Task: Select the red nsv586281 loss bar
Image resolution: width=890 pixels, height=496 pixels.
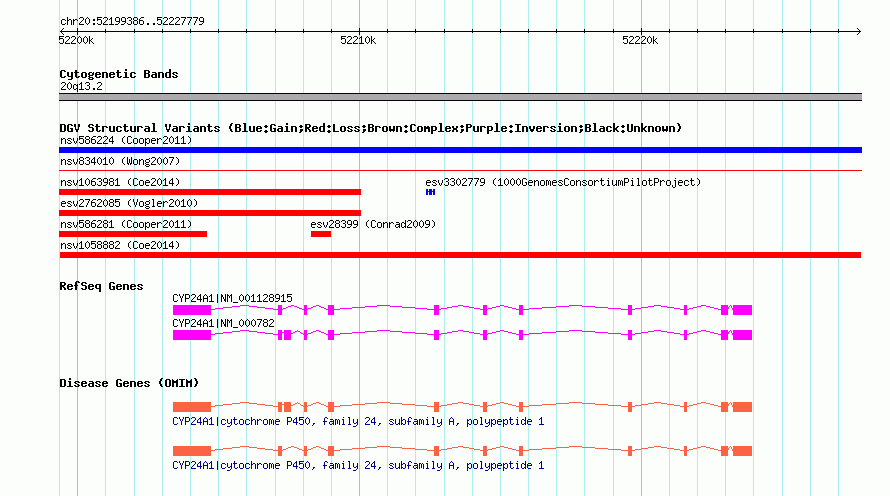Action: point(133,234)
